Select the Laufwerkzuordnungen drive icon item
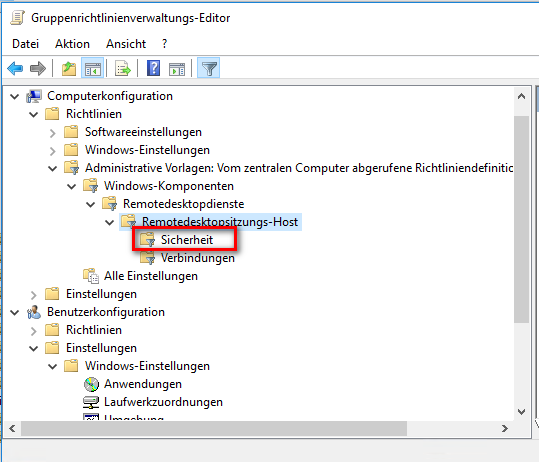 point(91,402)
